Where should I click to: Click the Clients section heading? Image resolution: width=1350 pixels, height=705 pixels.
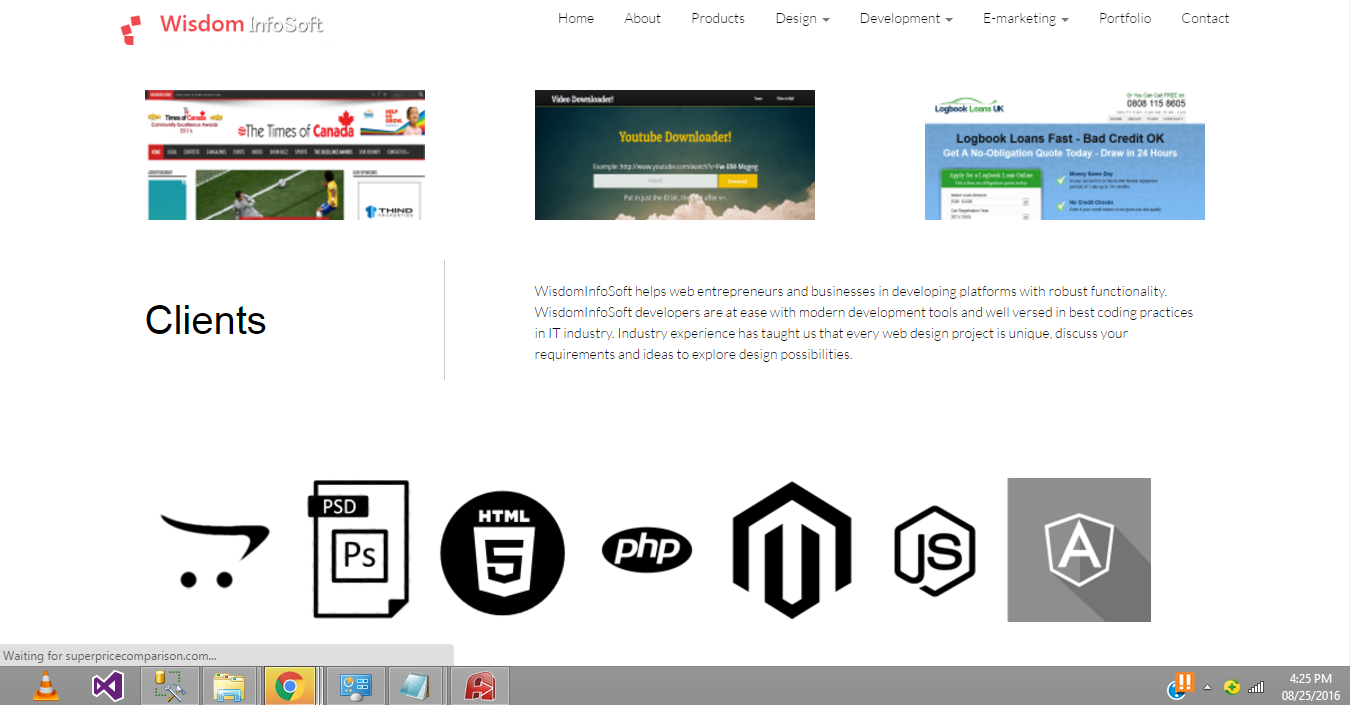(x=206, y=320)
